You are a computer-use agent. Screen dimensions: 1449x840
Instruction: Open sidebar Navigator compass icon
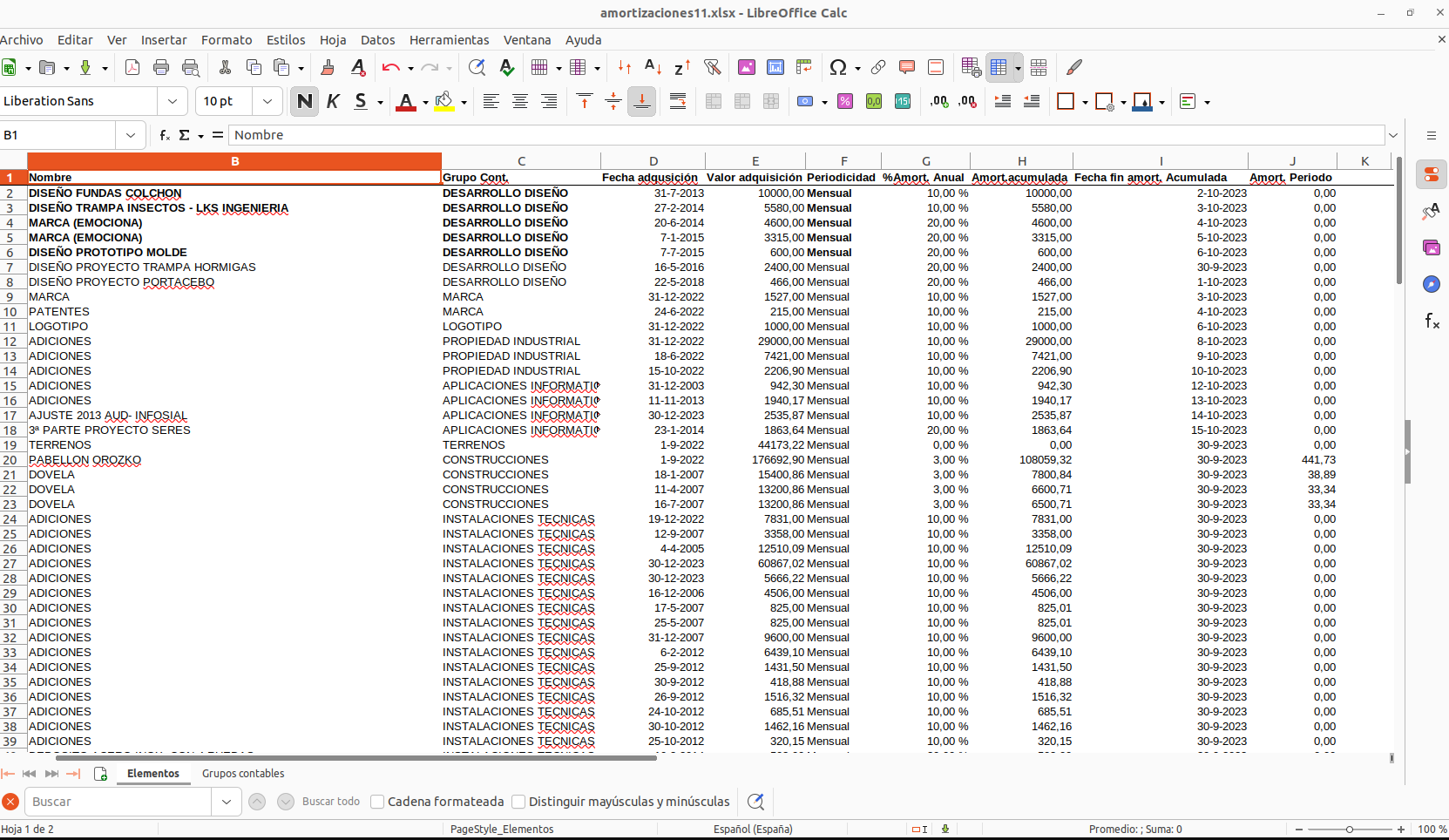[1432, 284]
